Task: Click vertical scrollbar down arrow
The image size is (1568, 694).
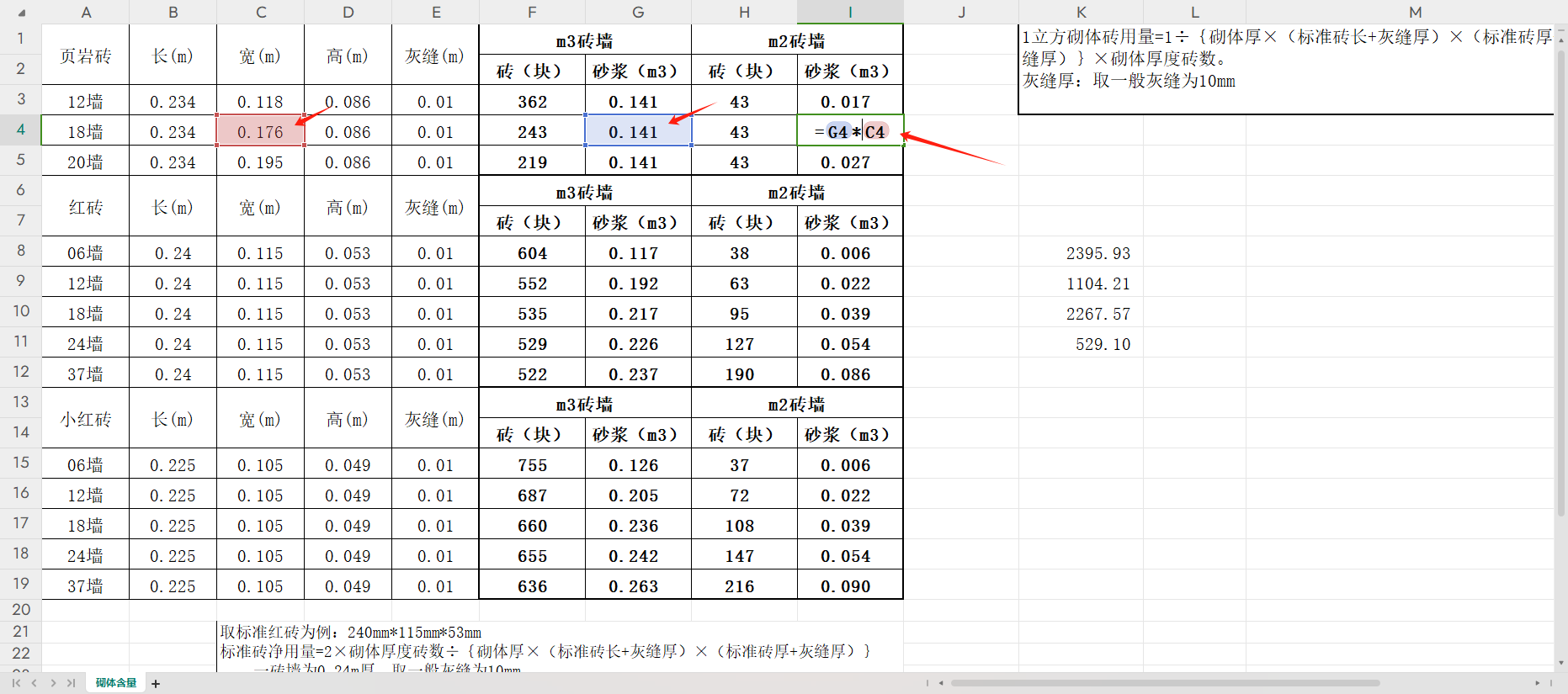Action: pyautogui.click(x=1561, y=663)
